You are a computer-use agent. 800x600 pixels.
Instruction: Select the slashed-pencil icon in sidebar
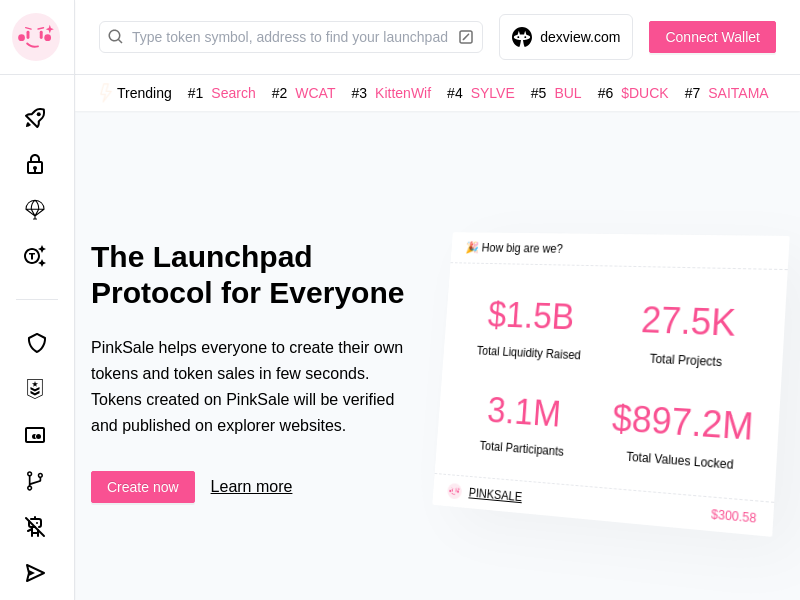[36, 526]
